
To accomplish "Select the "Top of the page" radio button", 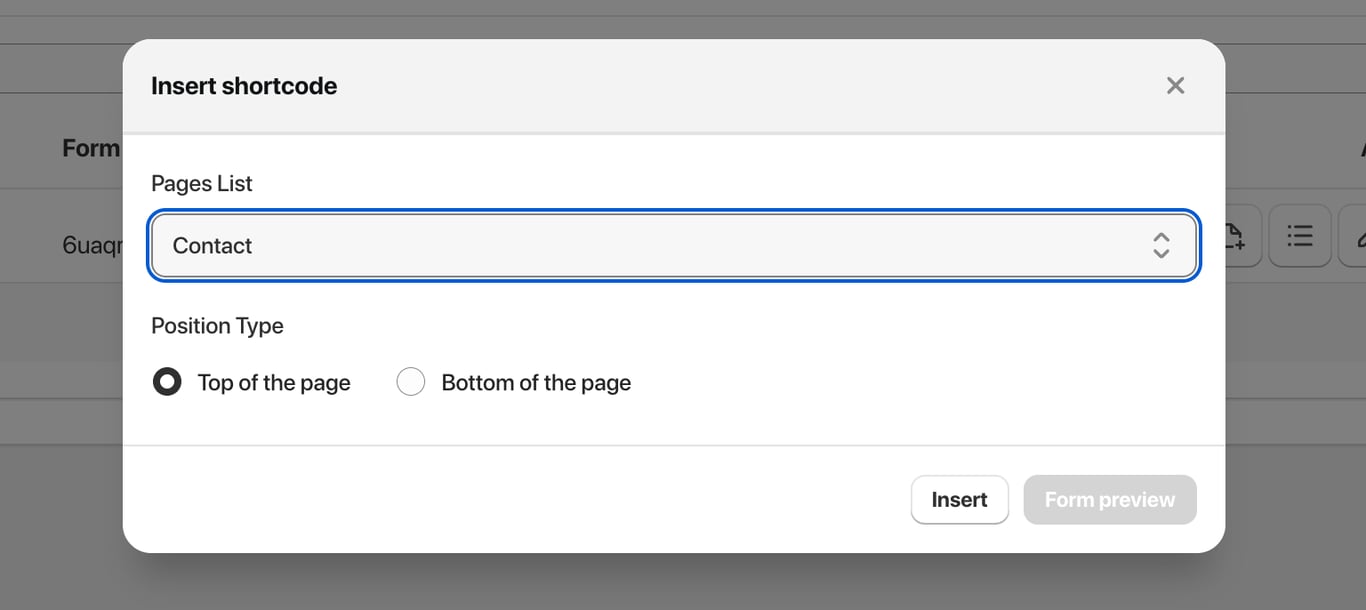I will click(167, 382).
